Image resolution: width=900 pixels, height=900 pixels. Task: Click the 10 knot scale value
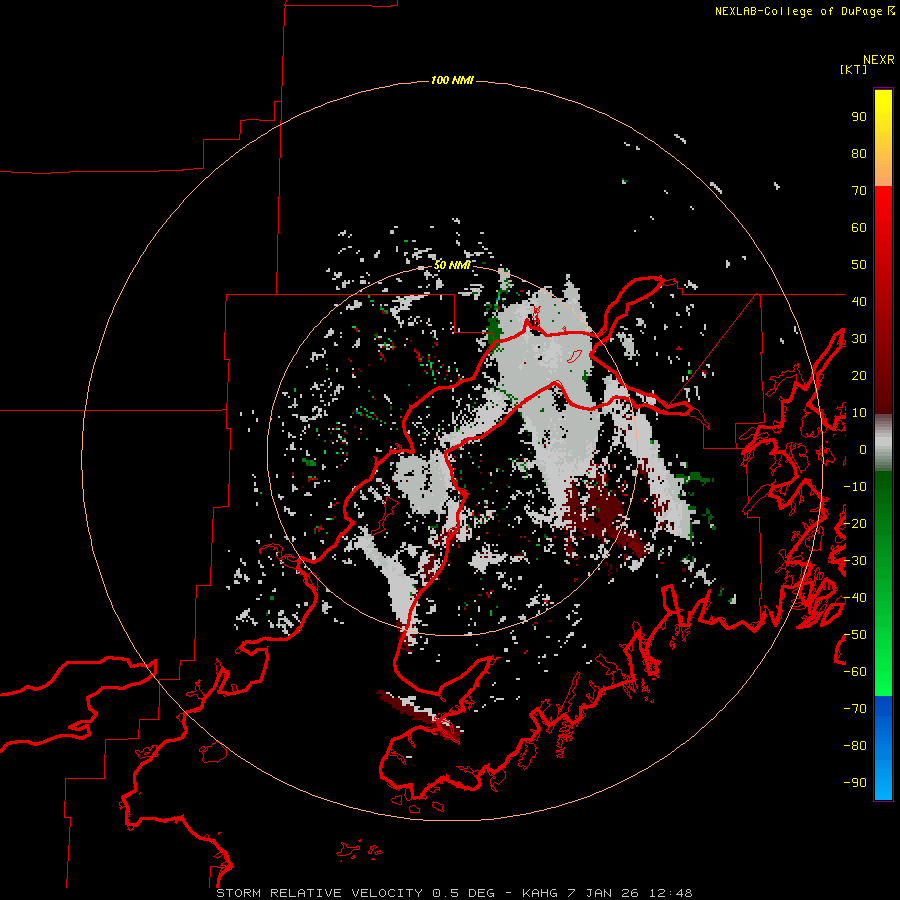(859, 413)
